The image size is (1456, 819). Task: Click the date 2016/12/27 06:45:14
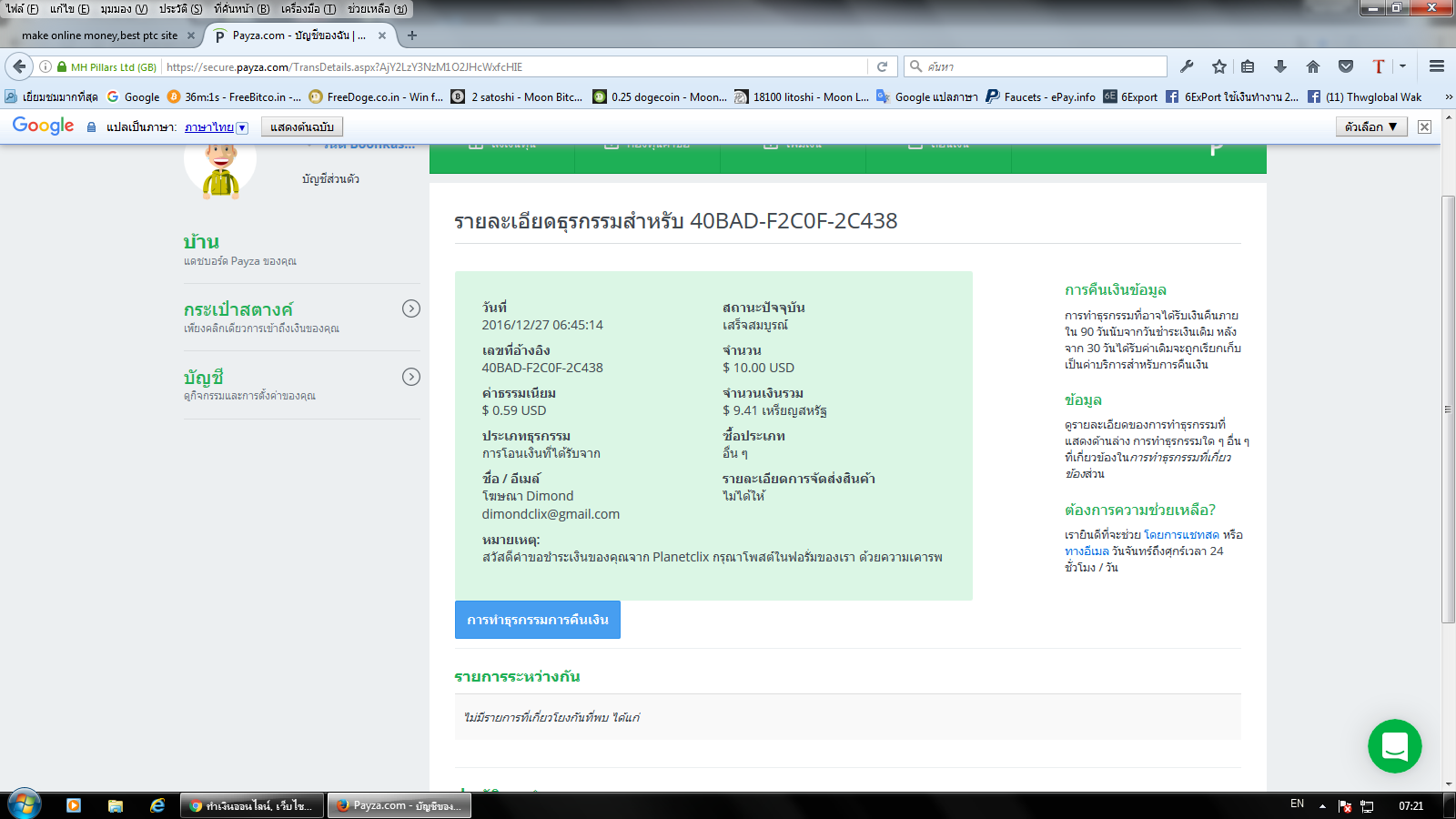click(x=542, y=324)
